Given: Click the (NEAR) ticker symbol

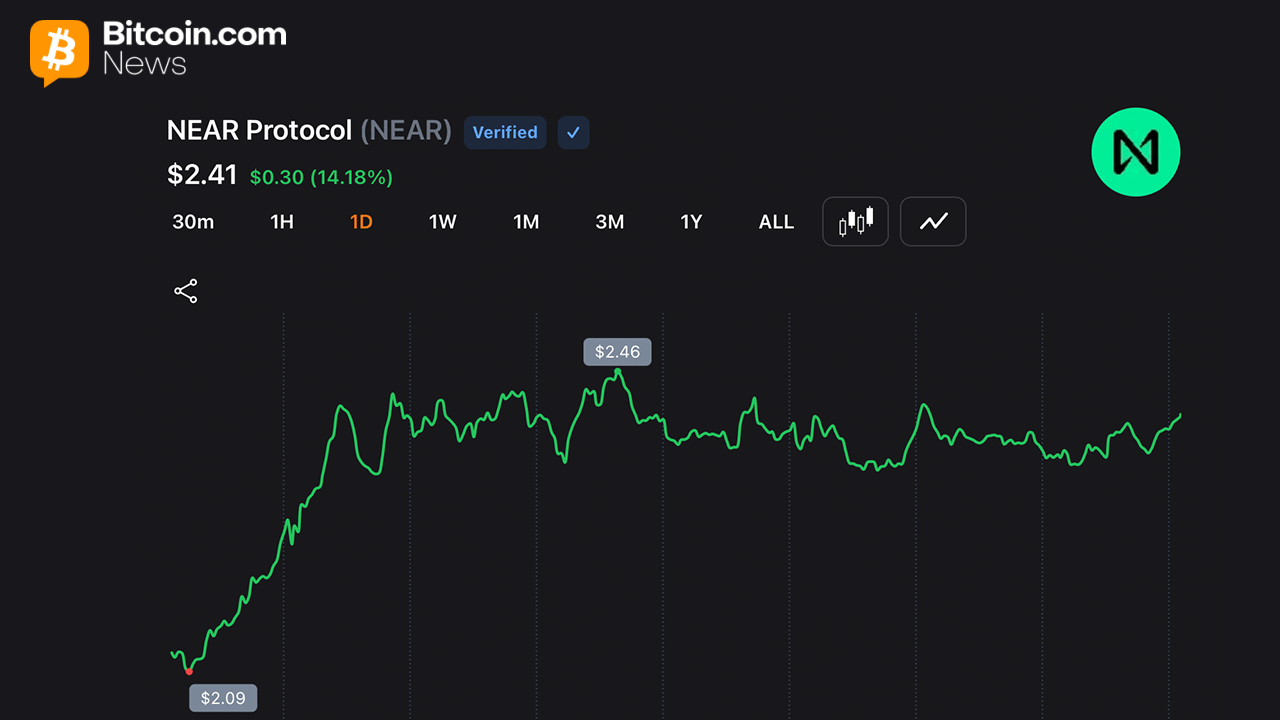Looking at the screenshot, I should [x=406, y=131].
